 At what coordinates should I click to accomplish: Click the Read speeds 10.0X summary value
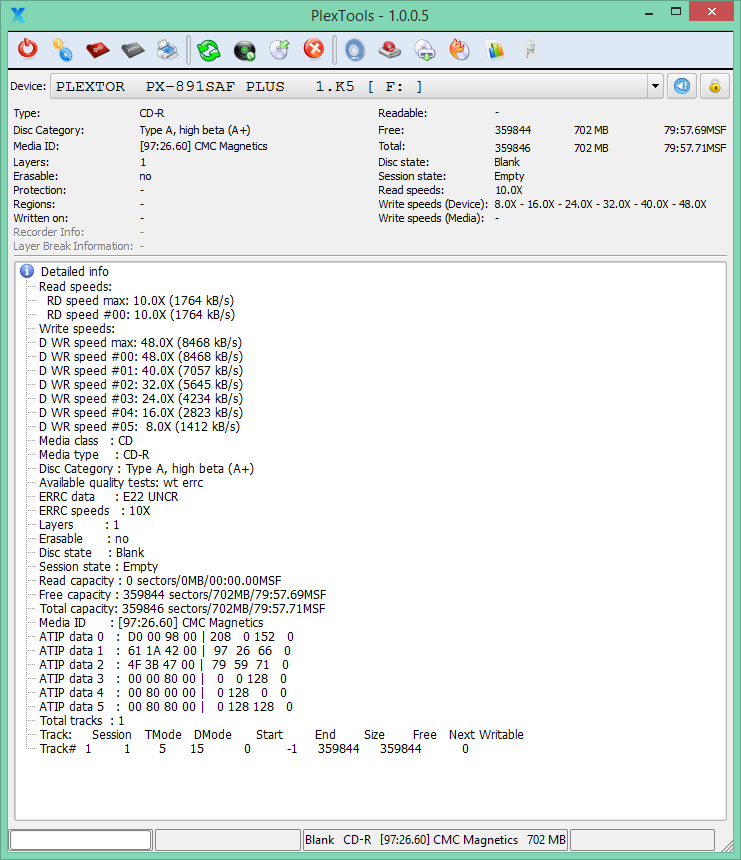pyautogui.click(x=509, y=190)
